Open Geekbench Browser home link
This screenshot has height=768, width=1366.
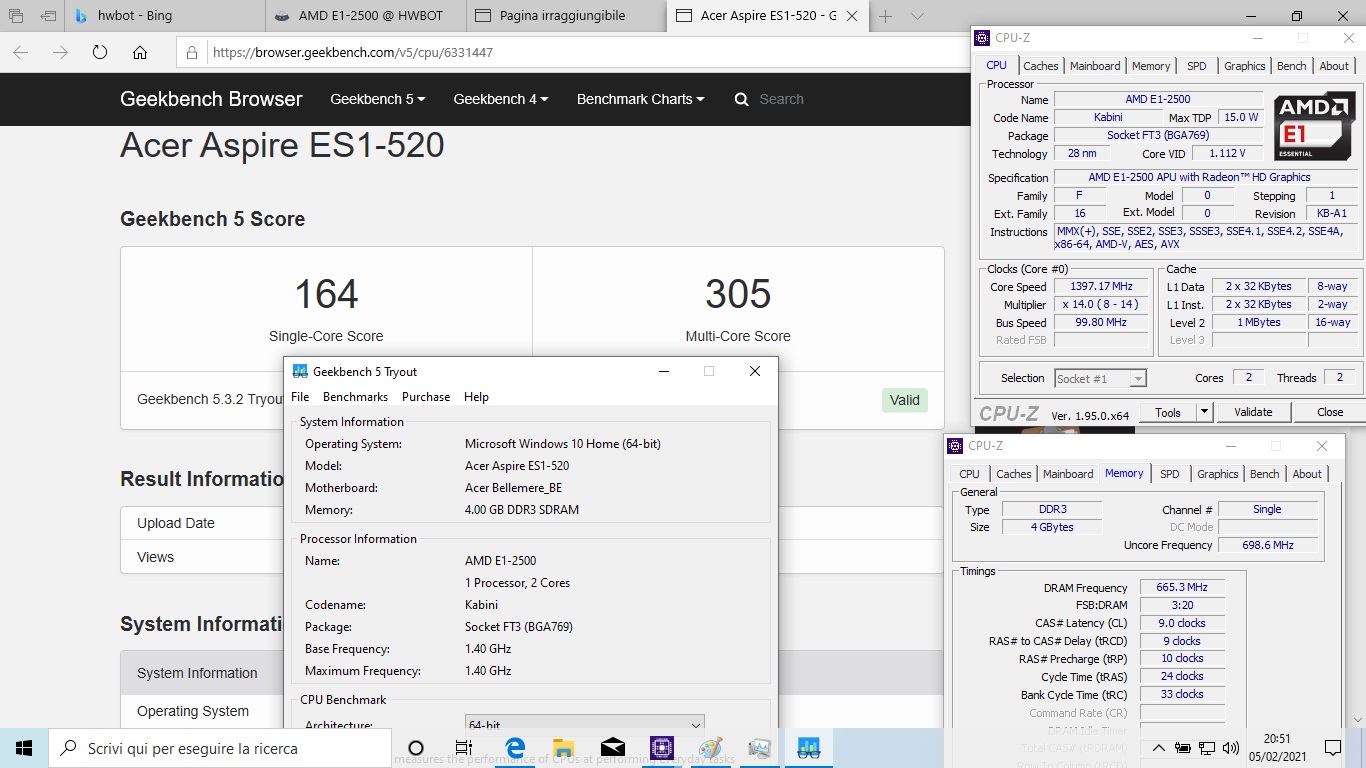[211, 99]
